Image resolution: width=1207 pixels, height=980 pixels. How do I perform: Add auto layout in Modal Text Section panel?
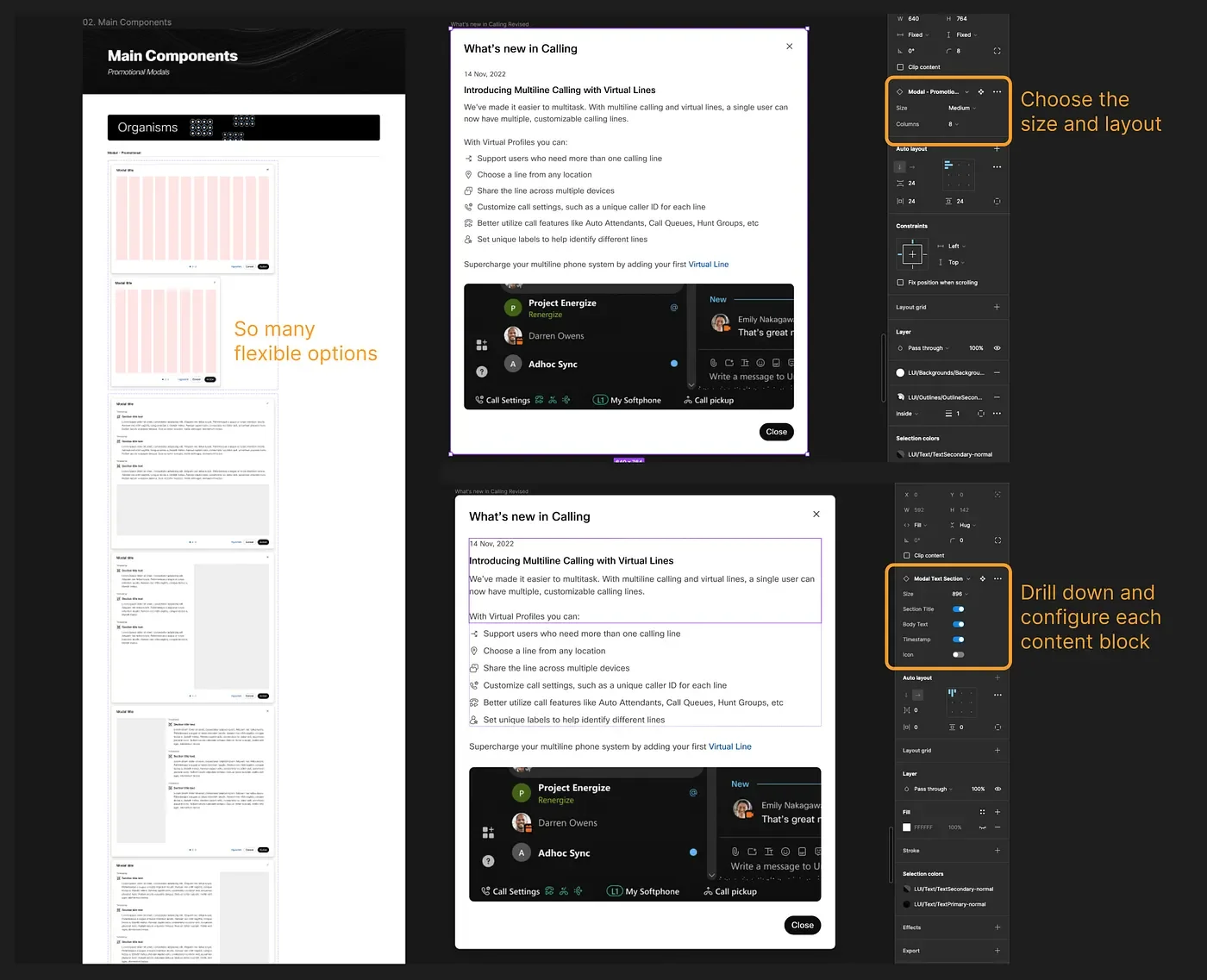(x=997, y=677)
